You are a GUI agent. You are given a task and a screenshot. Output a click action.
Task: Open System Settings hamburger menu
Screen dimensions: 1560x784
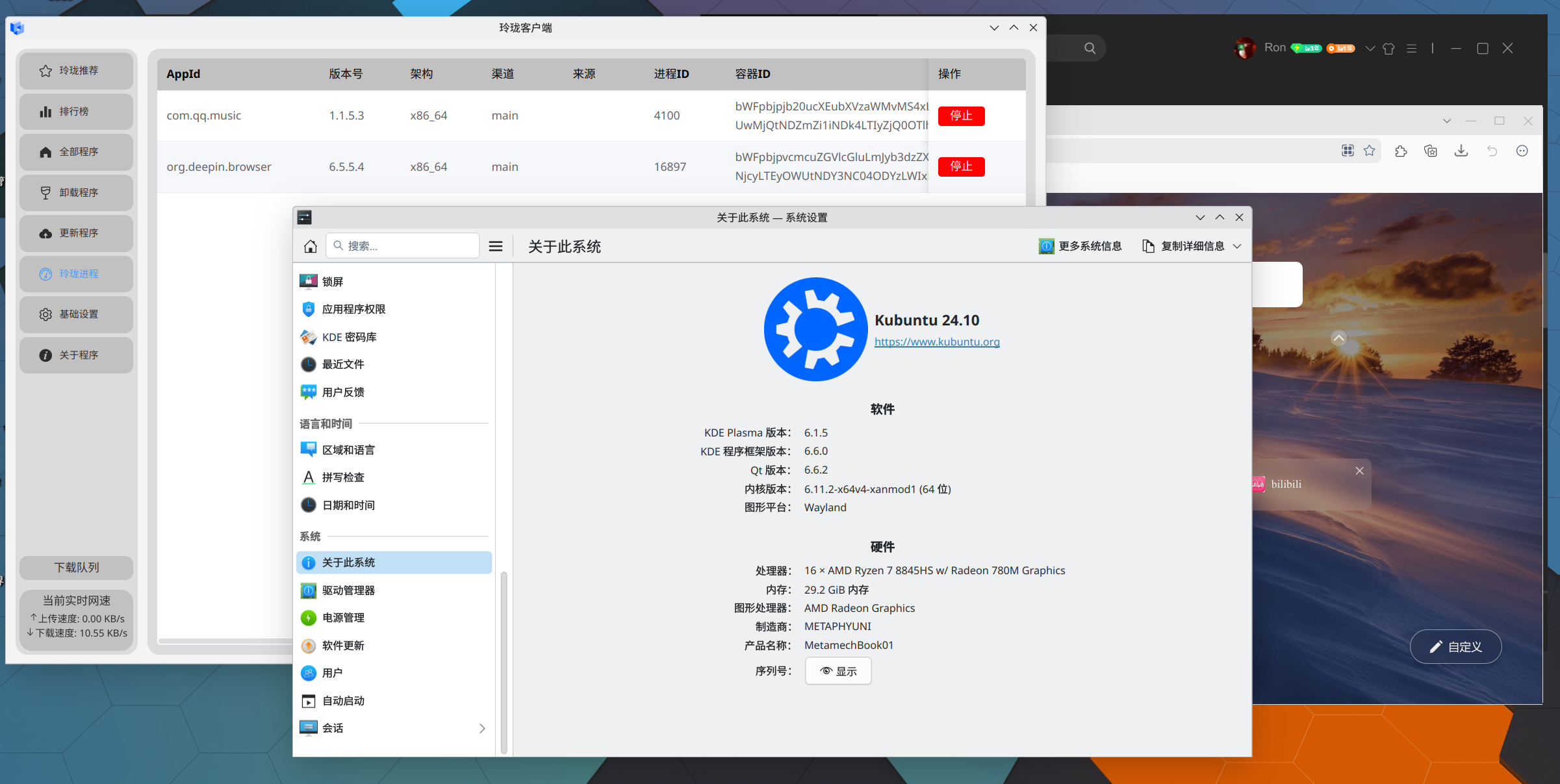(x=496, y=246)
